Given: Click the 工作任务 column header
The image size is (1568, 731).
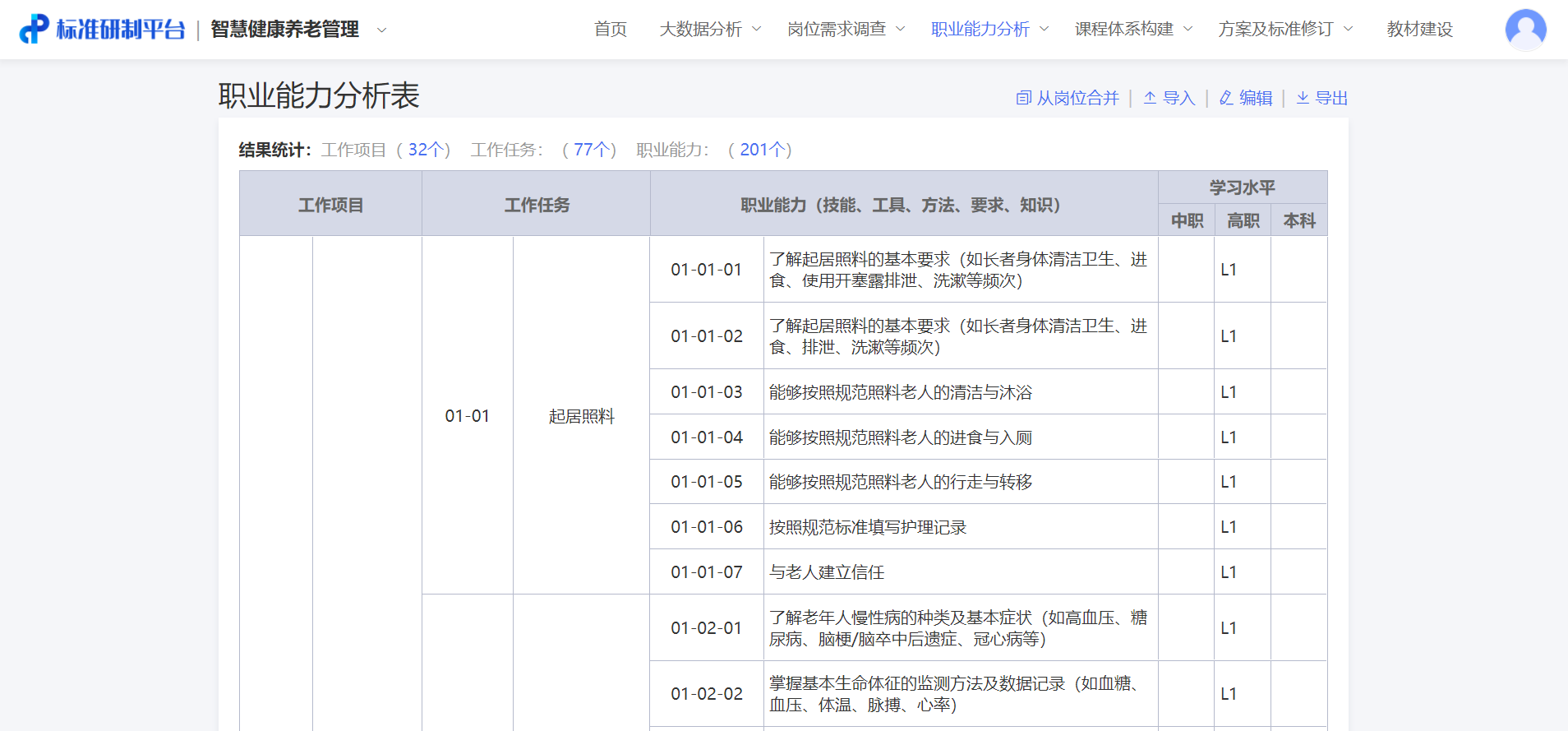Looking at the screenshot, I should coord(537,205).
